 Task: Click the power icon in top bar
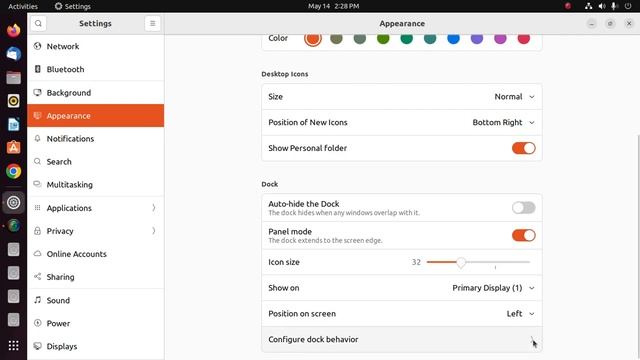628,6
